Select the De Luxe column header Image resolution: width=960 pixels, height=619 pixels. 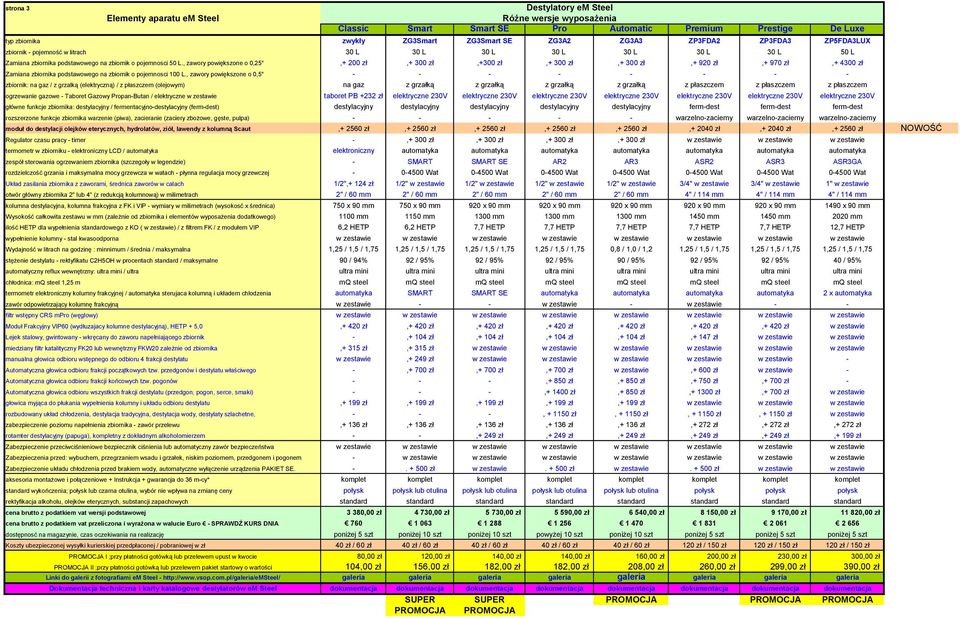(847, 29)
